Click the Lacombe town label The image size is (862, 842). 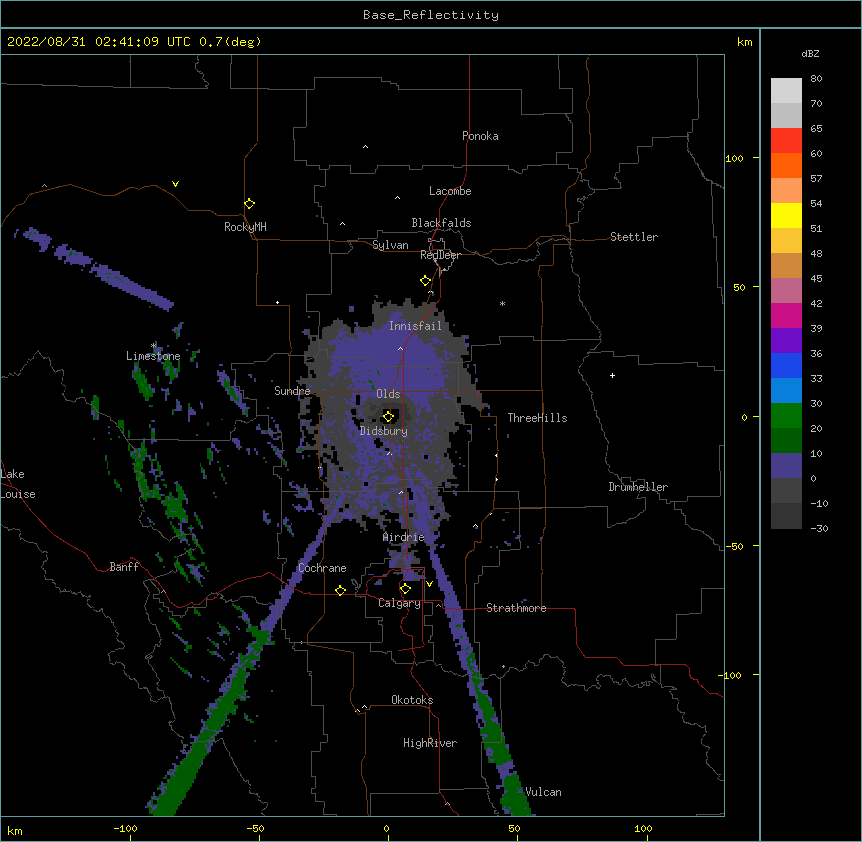coord(450,191)
